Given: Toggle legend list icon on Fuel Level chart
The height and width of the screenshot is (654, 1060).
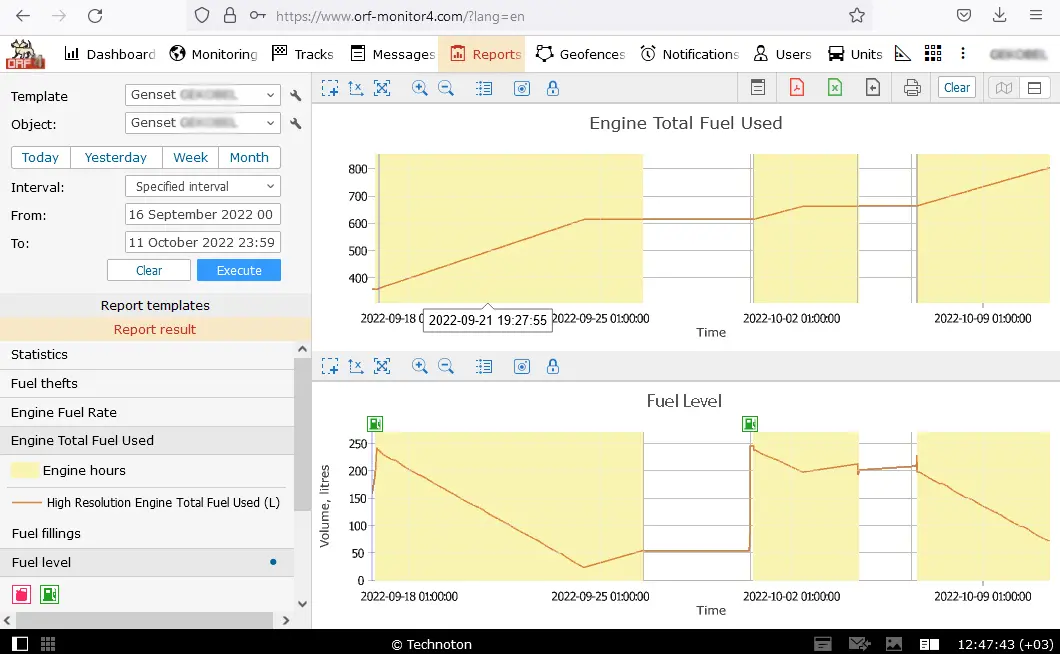Looking at the screenshot, I should tap(484, 366).
